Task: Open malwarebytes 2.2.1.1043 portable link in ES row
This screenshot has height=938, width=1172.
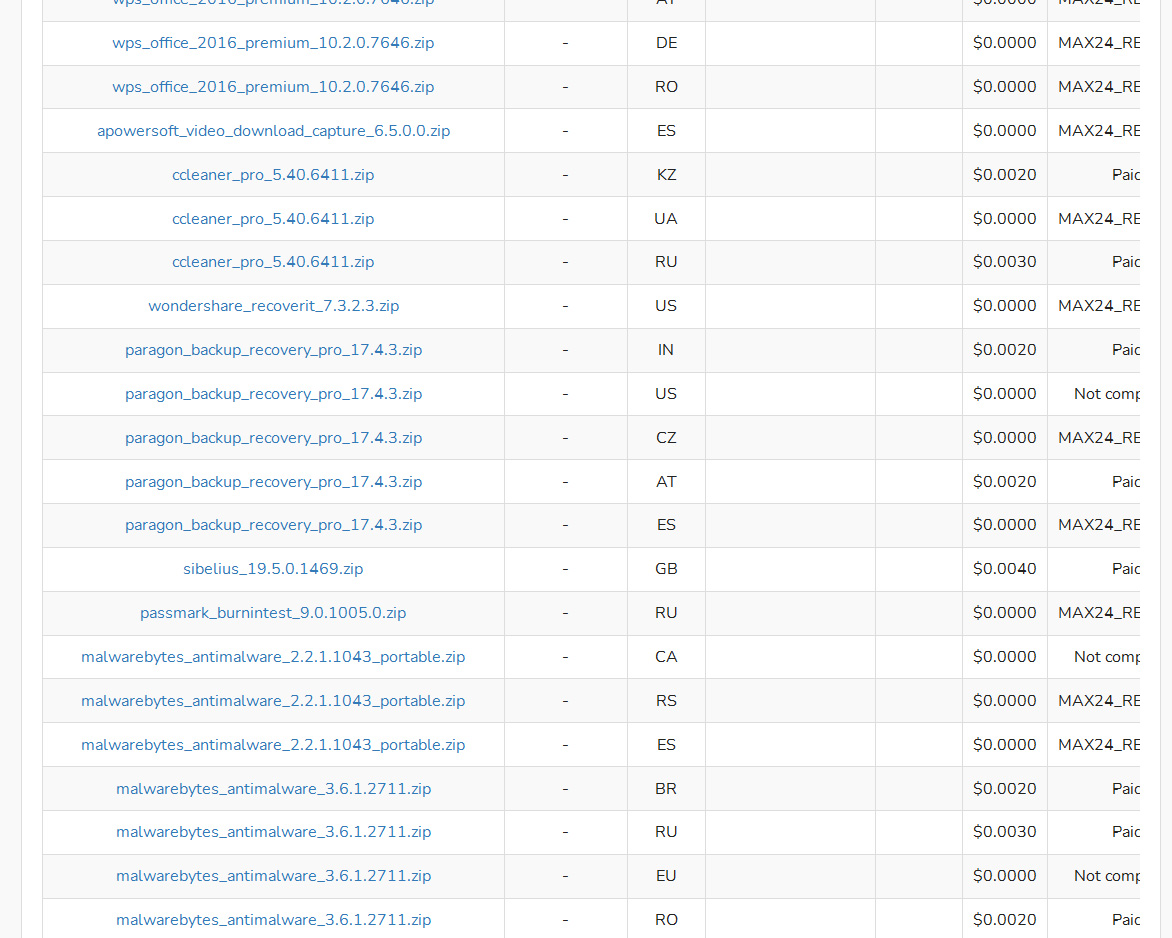Action: (x=273, y=745)
